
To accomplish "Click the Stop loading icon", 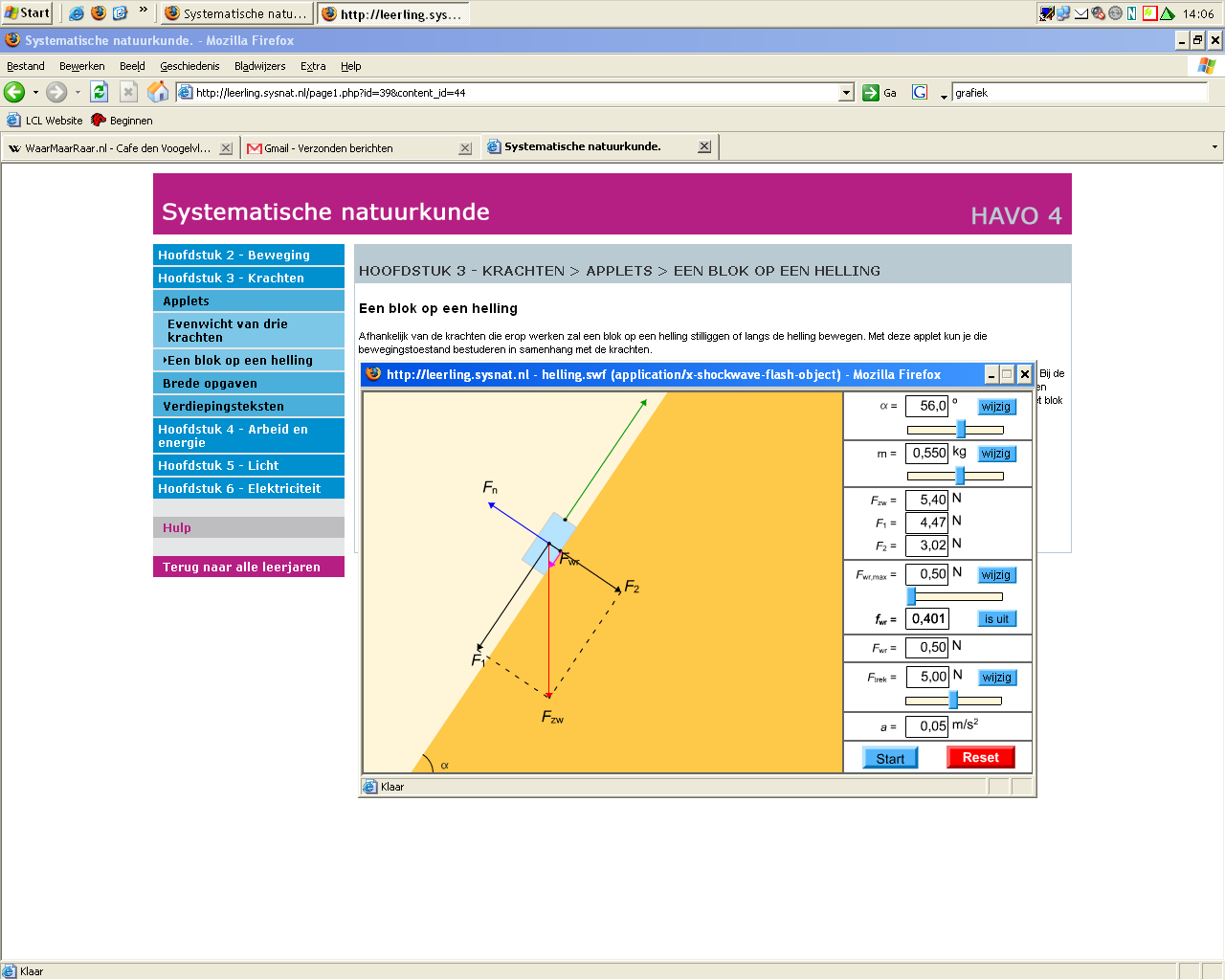I will point(128,92).
